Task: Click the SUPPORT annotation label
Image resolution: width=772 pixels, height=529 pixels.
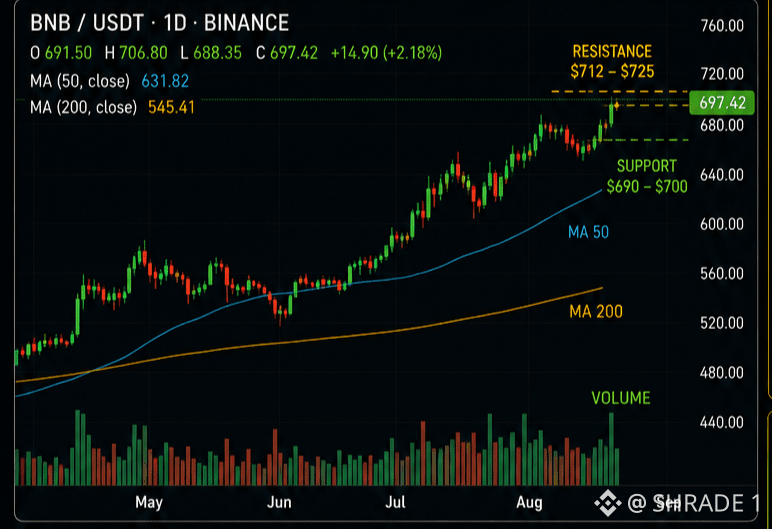Action: 646,166
